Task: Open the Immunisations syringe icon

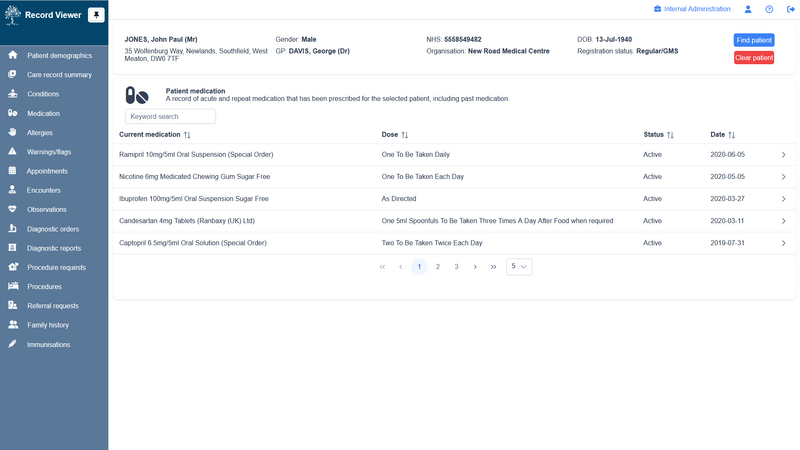Action: [x=13, y=344]
